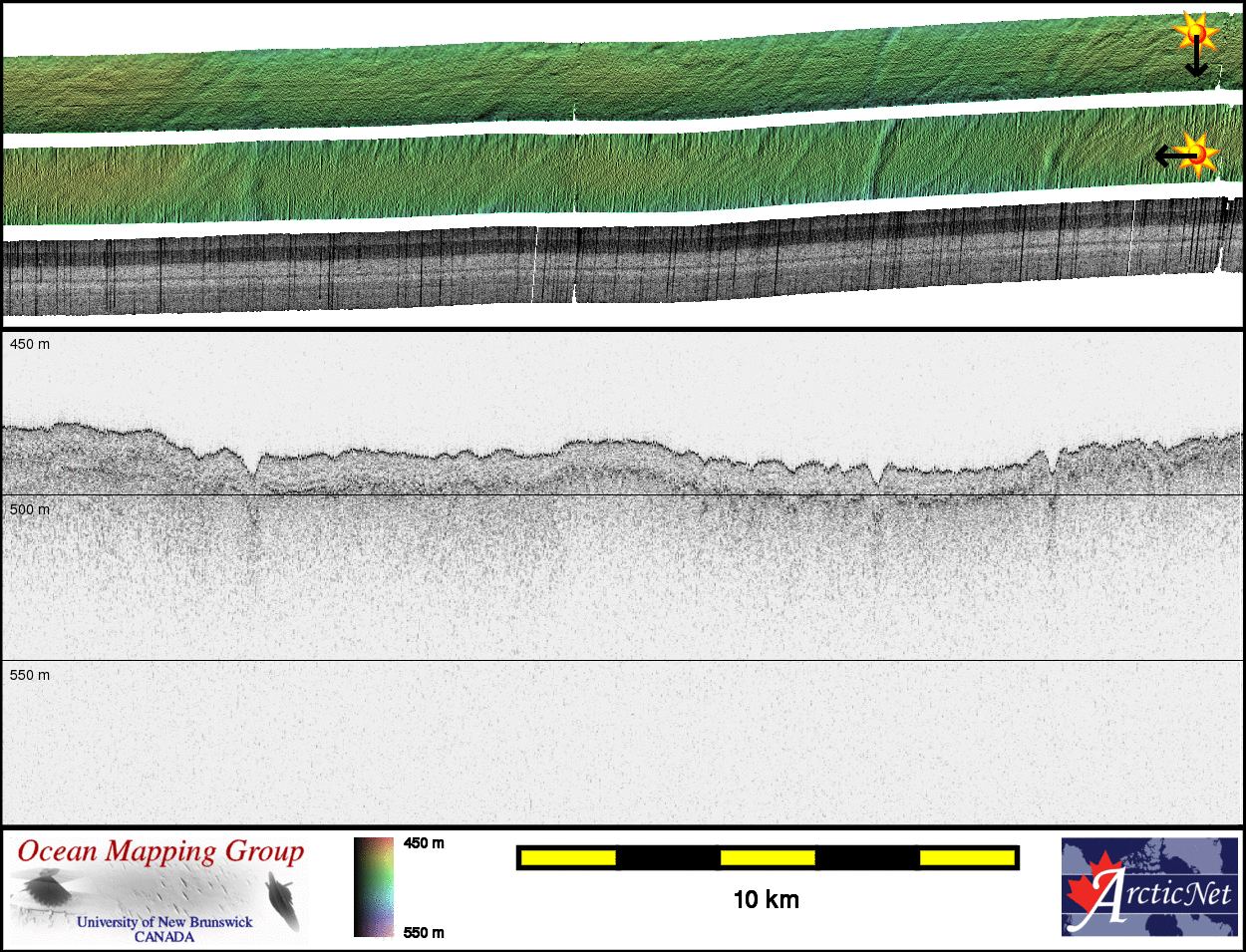Click the right vessel silhouette in logo

pos(283,899)
